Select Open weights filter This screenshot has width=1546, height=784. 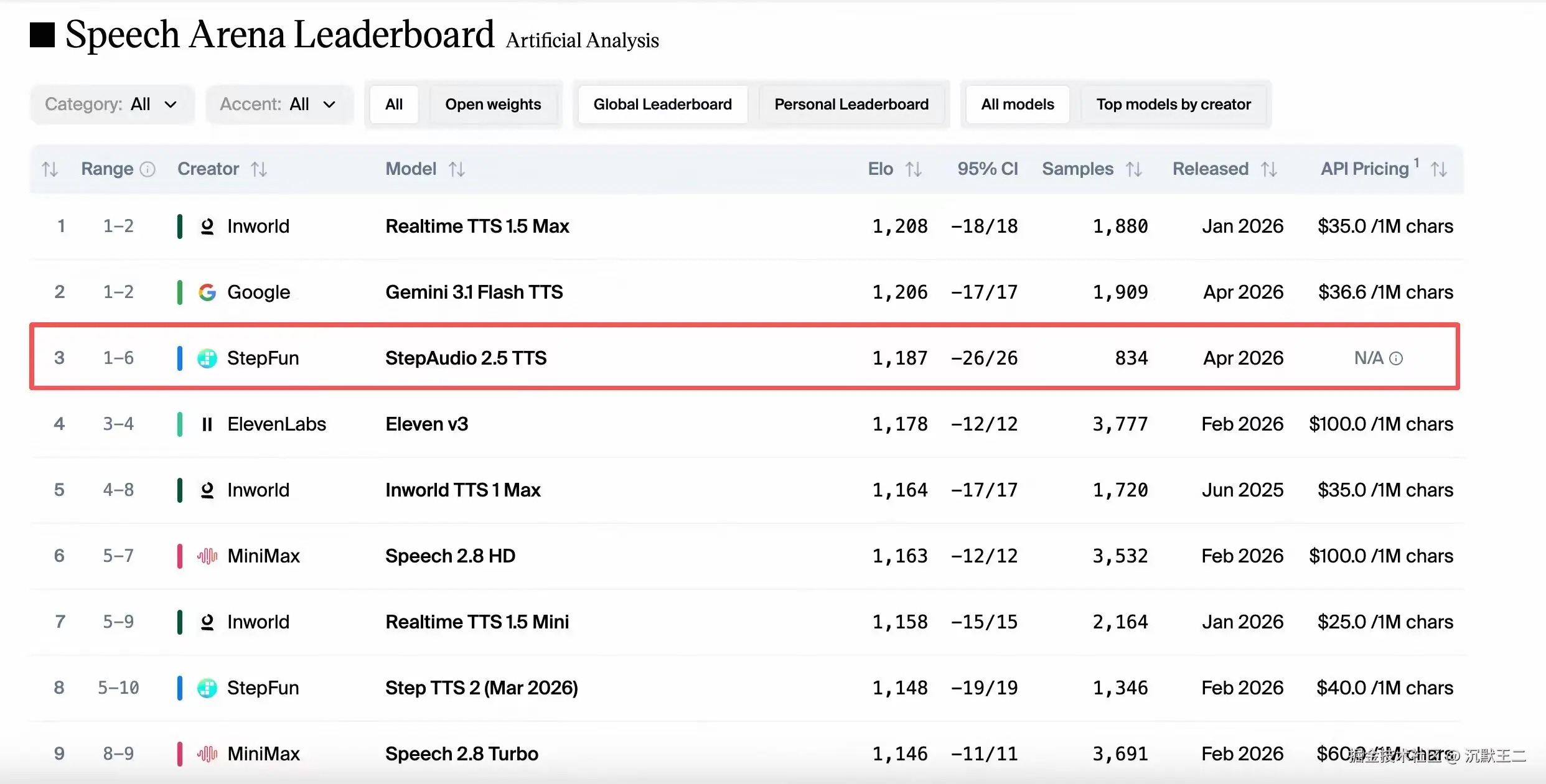[x=493, y=105]
